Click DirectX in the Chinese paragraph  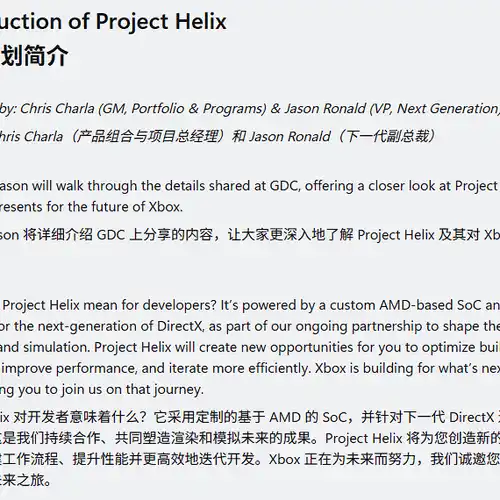coord(472,417)
